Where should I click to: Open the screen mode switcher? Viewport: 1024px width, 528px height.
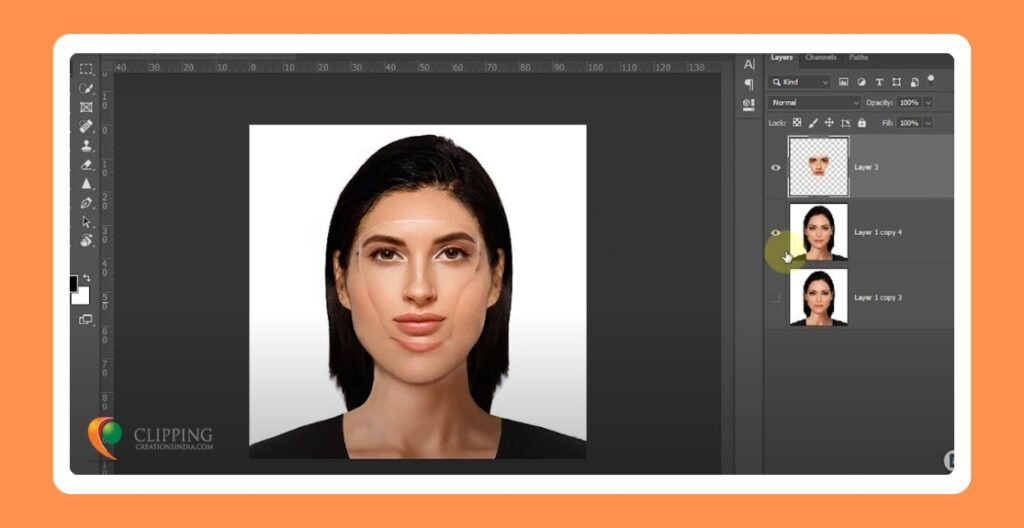[x=86, y=320]
